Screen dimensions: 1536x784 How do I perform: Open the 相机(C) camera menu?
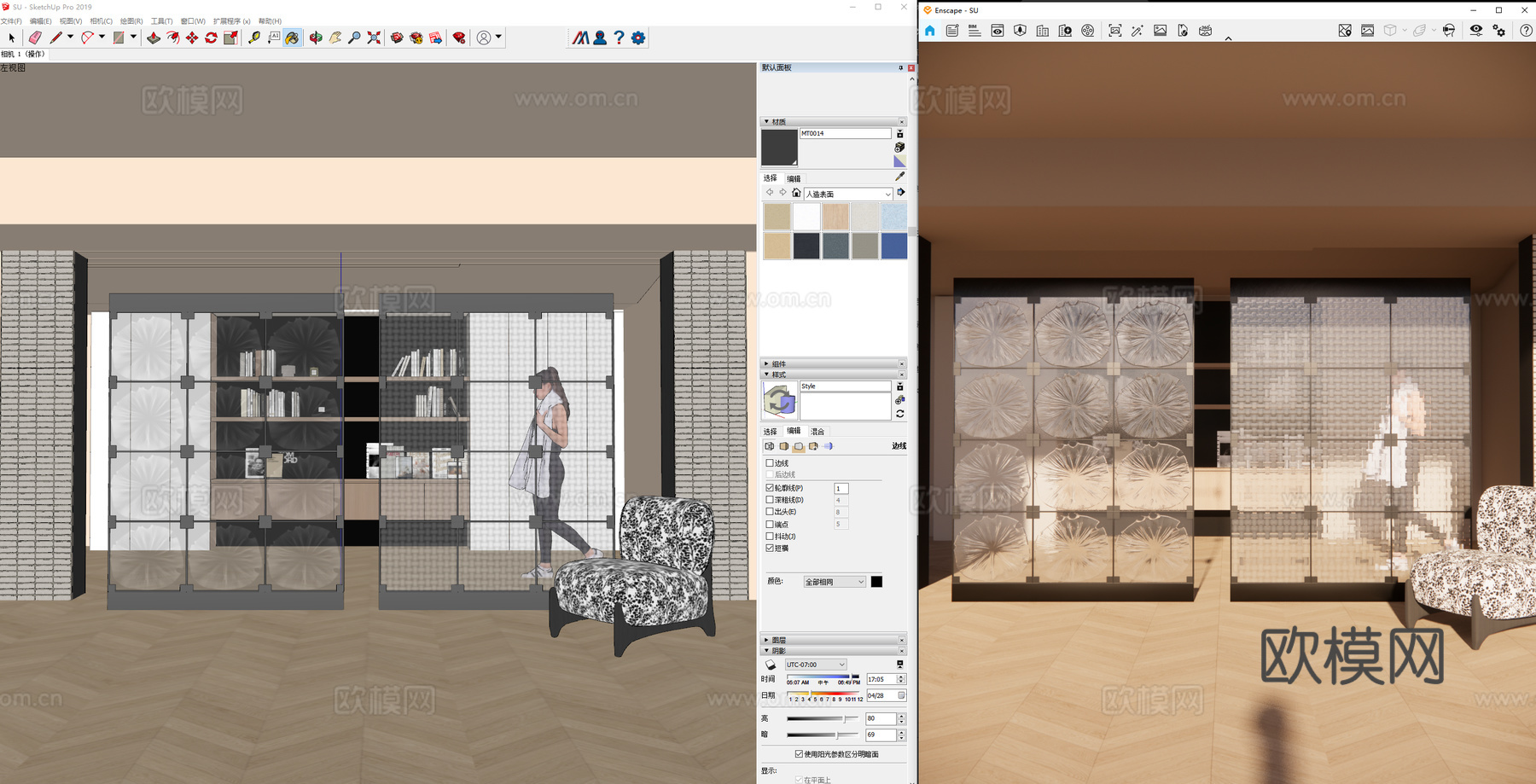point(101,21)
